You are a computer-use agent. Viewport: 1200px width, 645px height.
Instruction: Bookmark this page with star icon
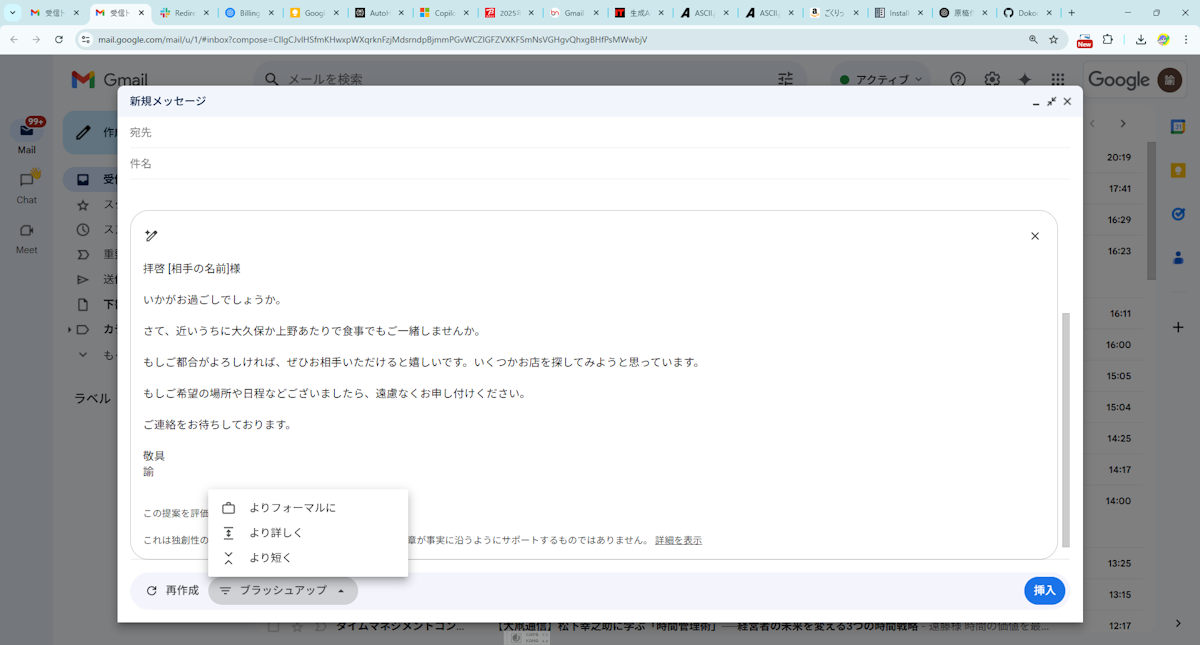[1053, 40]
